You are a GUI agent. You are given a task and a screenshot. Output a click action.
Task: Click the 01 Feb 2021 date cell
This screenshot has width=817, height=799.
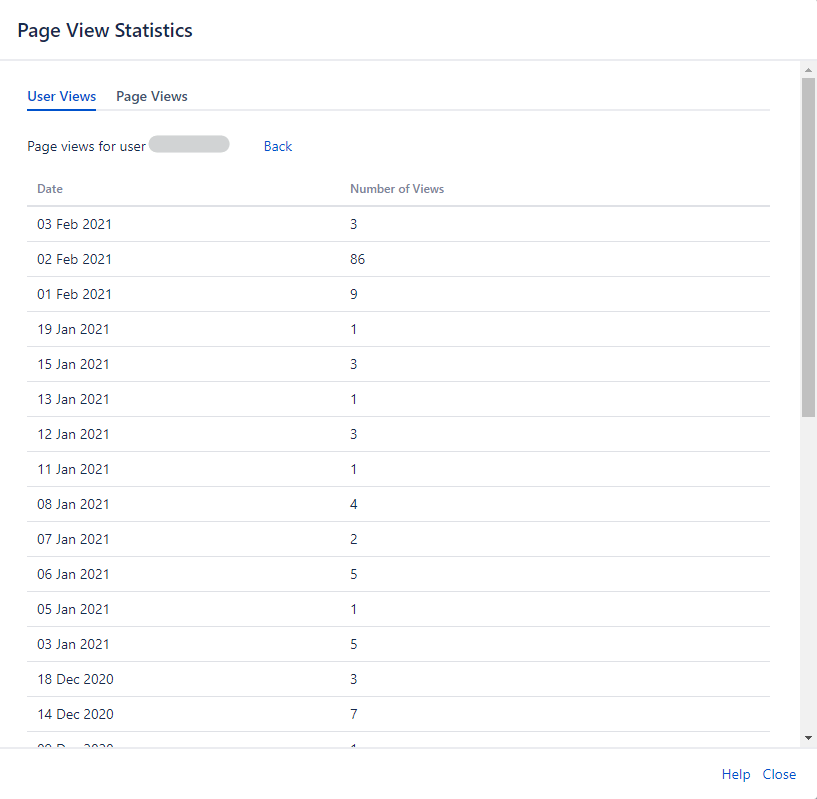point(75,294)
